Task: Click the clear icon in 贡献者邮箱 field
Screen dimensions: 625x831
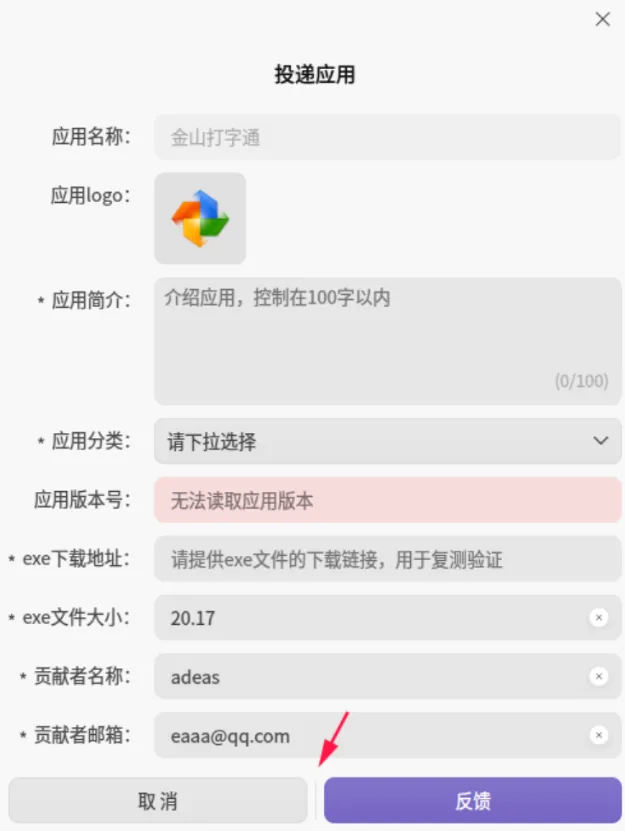Action: coord(598,736)
